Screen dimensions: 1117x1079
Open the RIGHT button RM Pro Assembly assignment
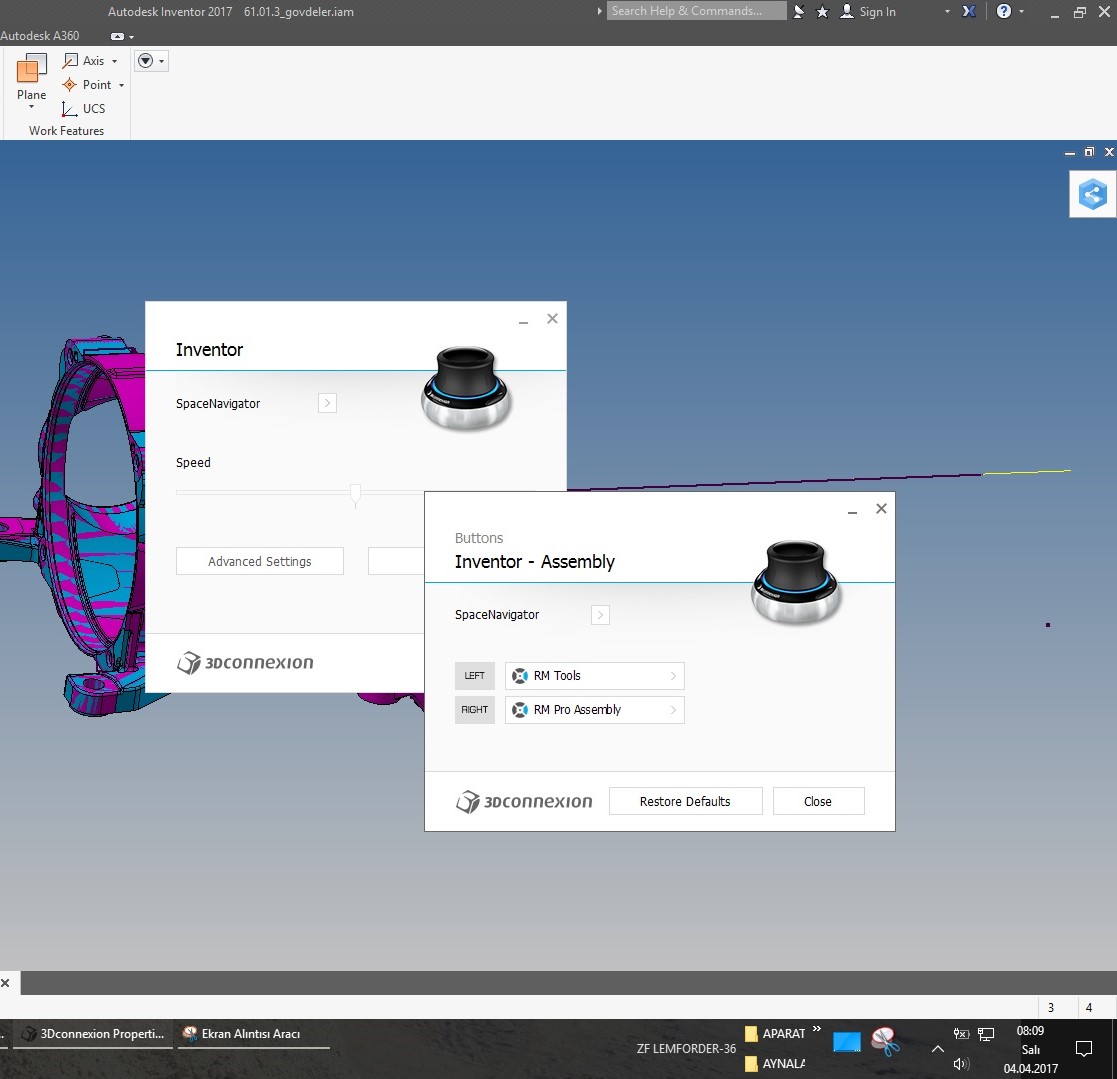[595, 710]
